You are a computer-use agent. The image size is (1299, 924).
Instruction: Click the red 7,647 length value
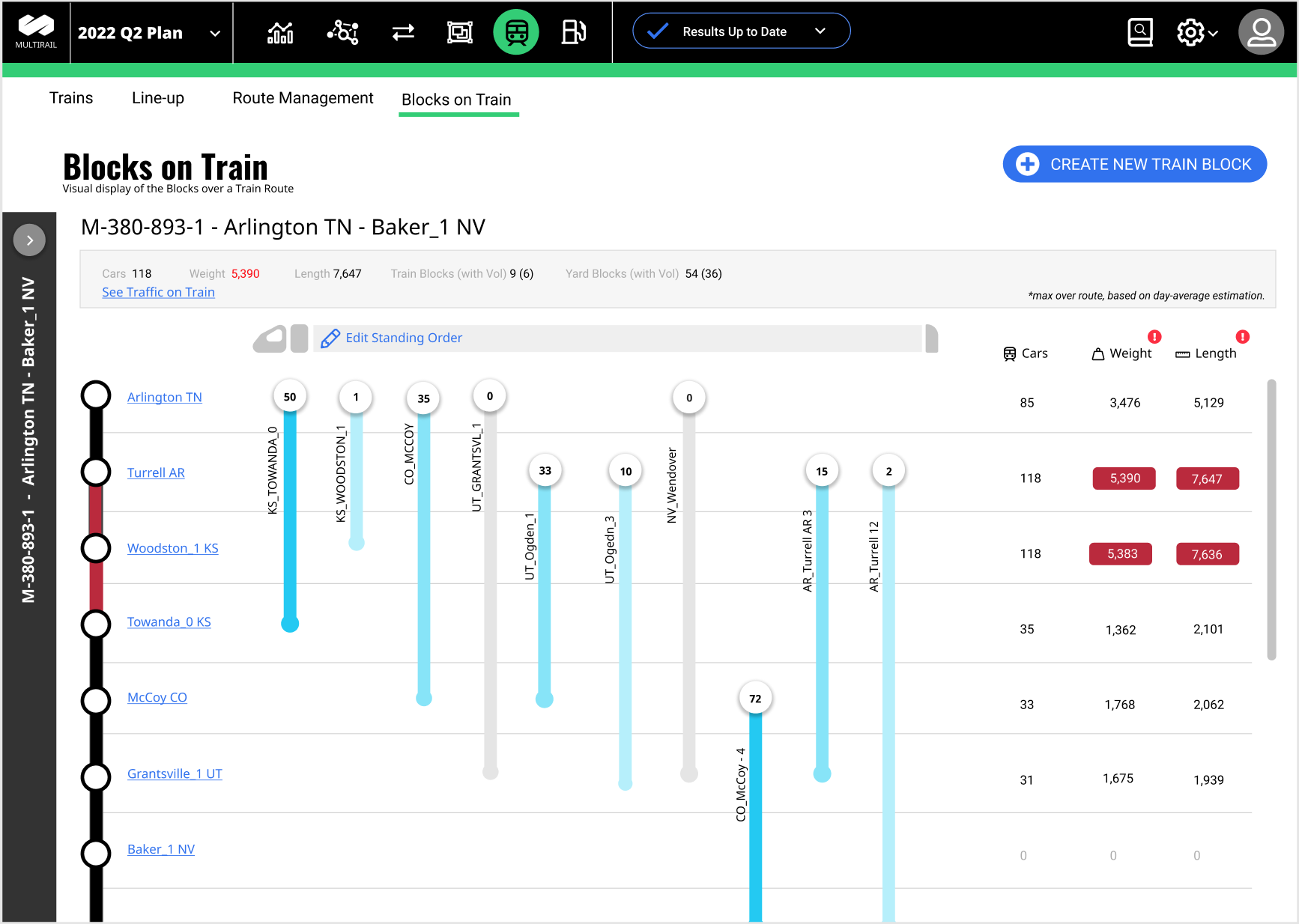click(x=1207, y=478)
